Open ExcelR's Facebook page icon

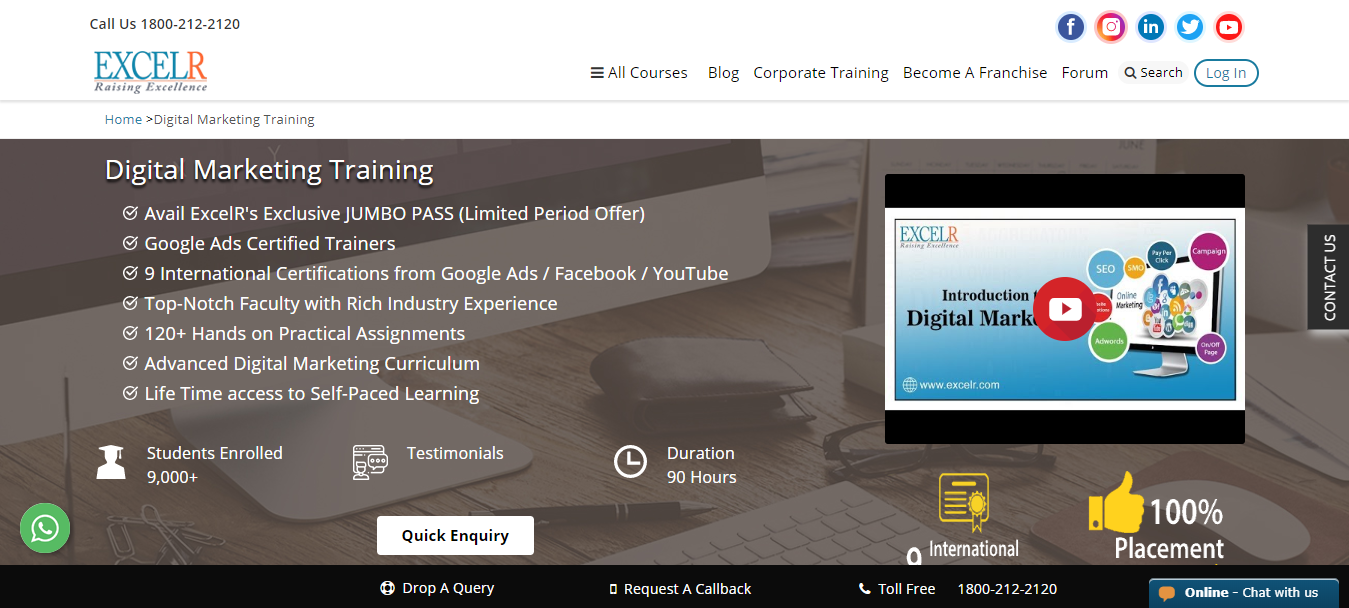tap(1070, 27)
